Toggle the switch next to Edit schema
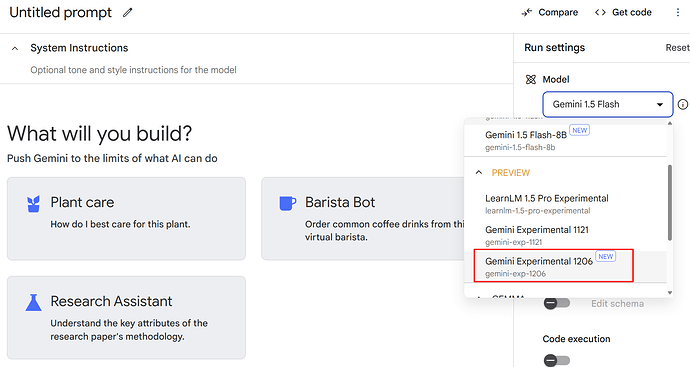The width and height of the screenshot is (690, 367). tap(557, 303)
